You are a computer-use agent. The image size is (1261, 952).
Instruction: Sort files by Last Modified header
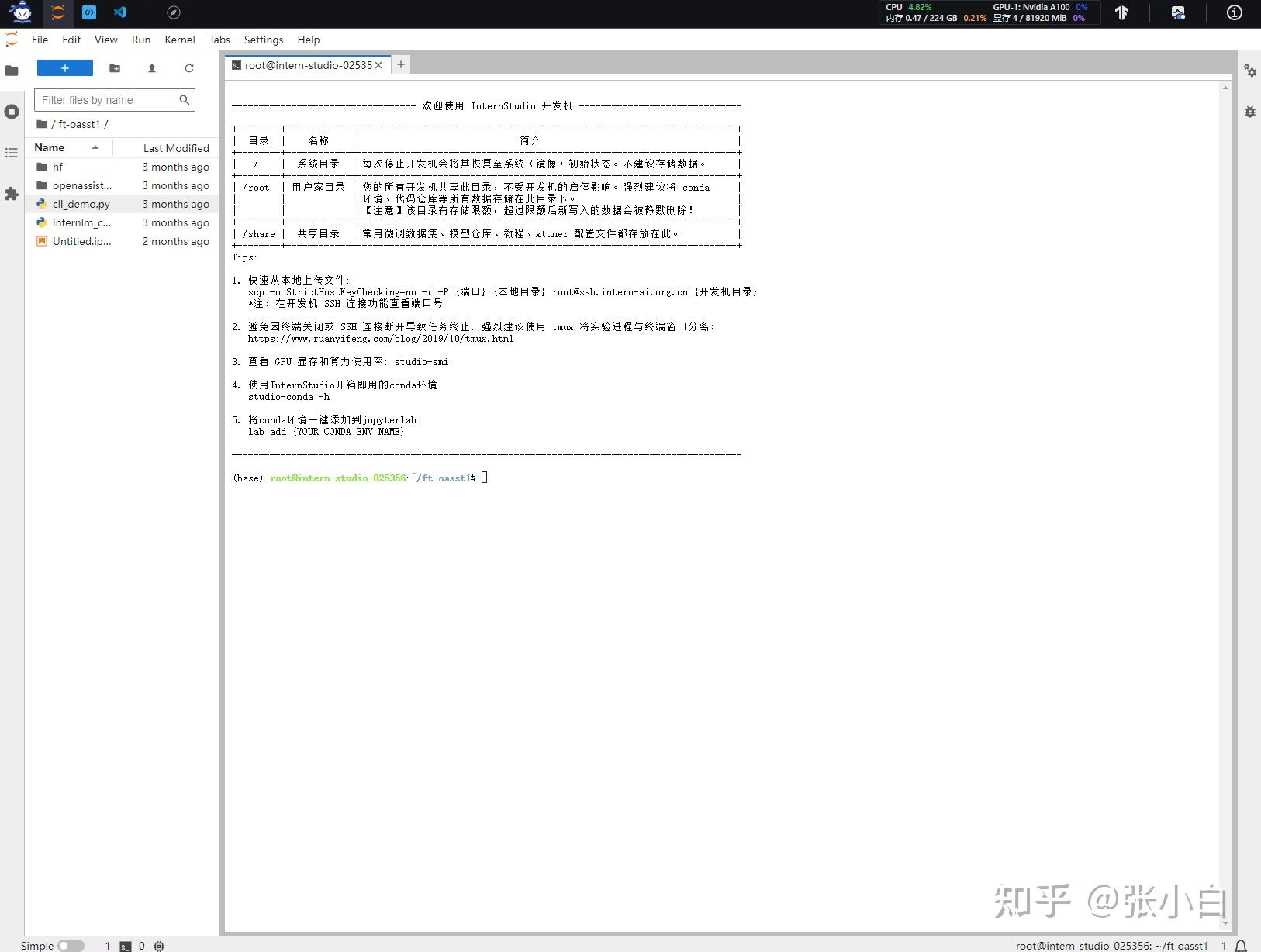pyautogui.click(x=166, y=148)
